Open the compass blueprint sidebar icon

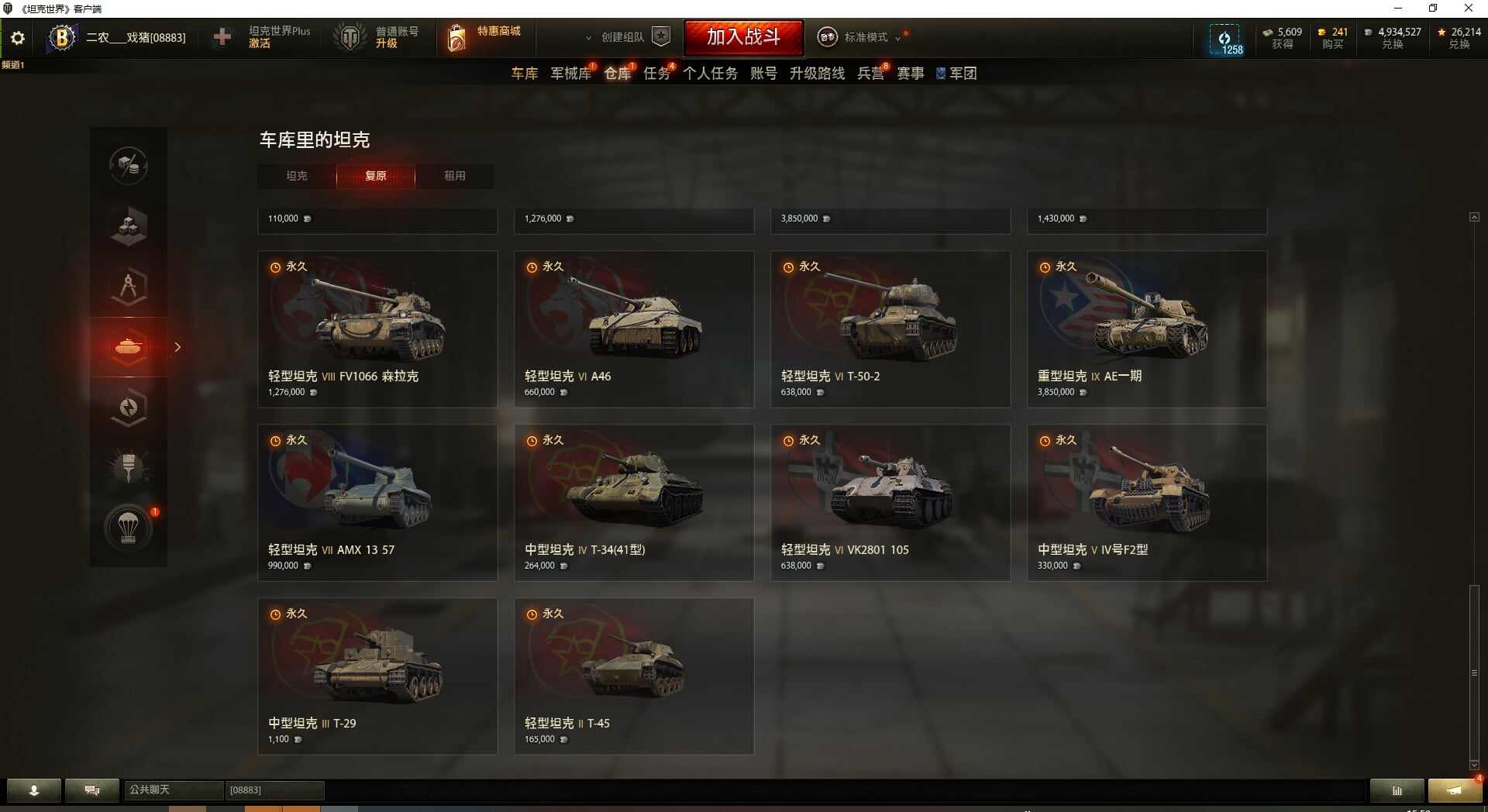coord(129,287)
